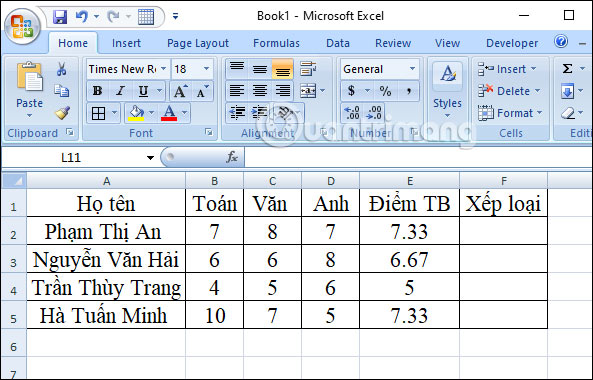Switch to the Data tab
The width and height of the screenshot is (593, 380).
tap(338, 43)
